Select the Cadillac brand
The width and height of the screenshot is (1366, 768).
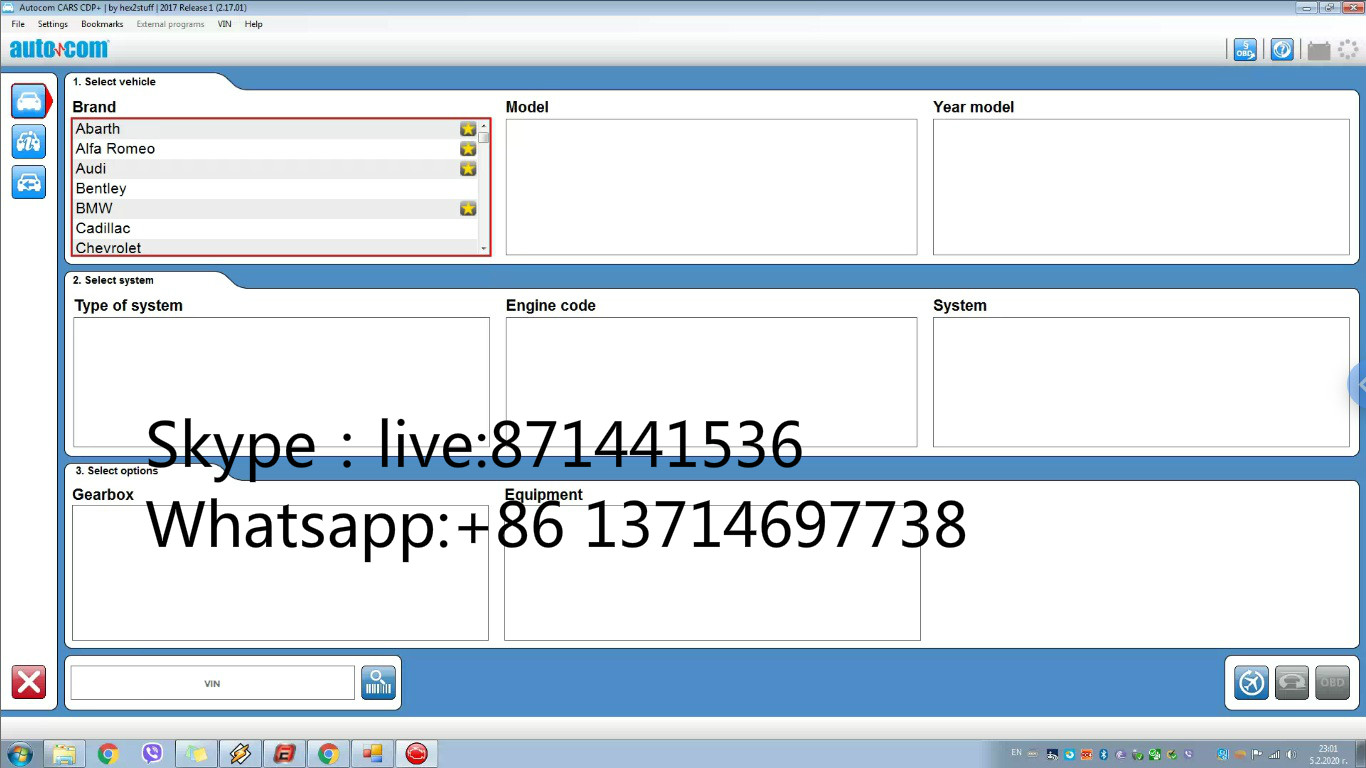tap(275, 229)
